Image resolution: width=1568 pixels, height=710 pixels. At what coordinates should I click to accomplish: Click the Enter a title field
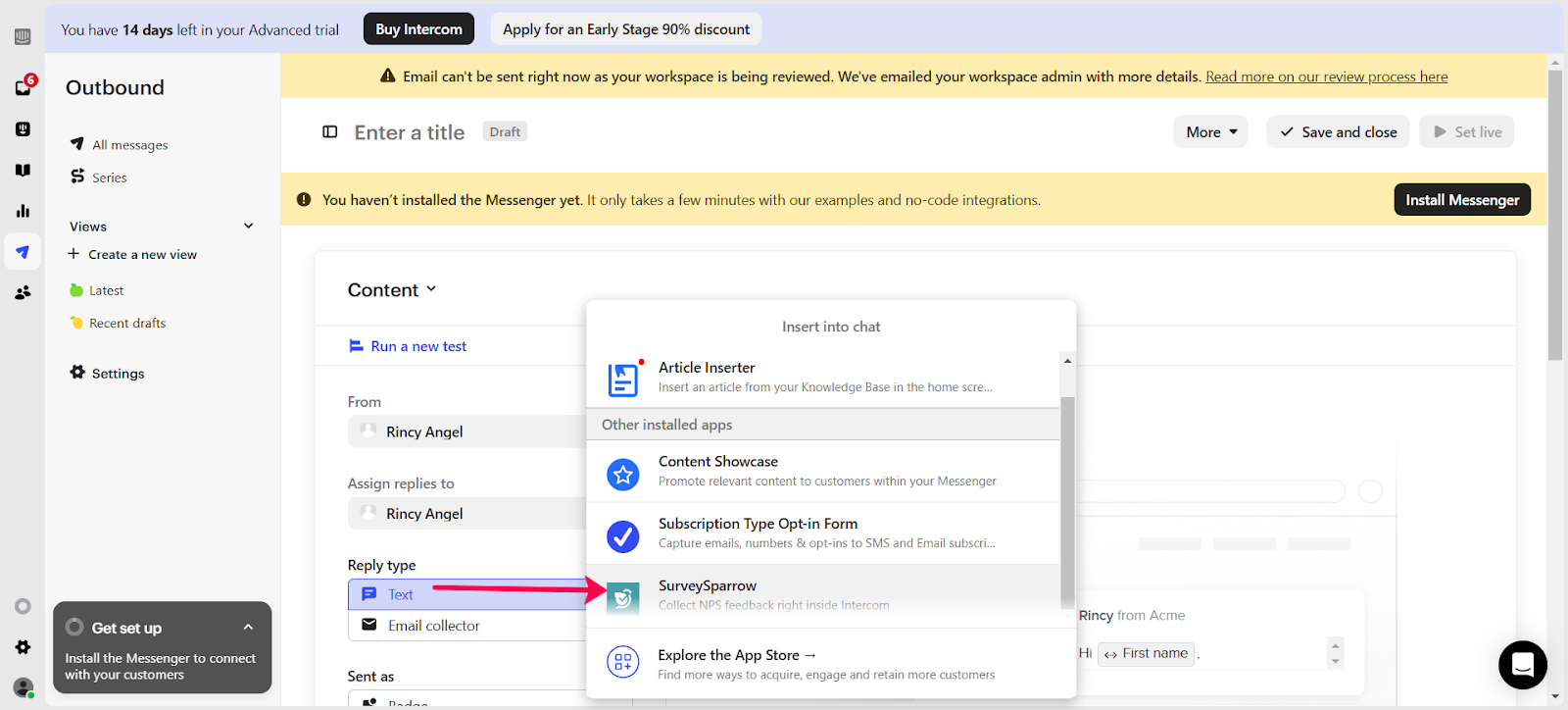point(410,132)
